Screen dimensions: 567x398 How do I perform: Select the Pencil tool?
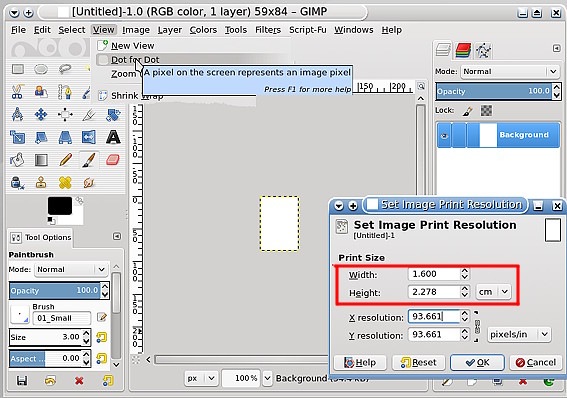[x=65, y=160]
